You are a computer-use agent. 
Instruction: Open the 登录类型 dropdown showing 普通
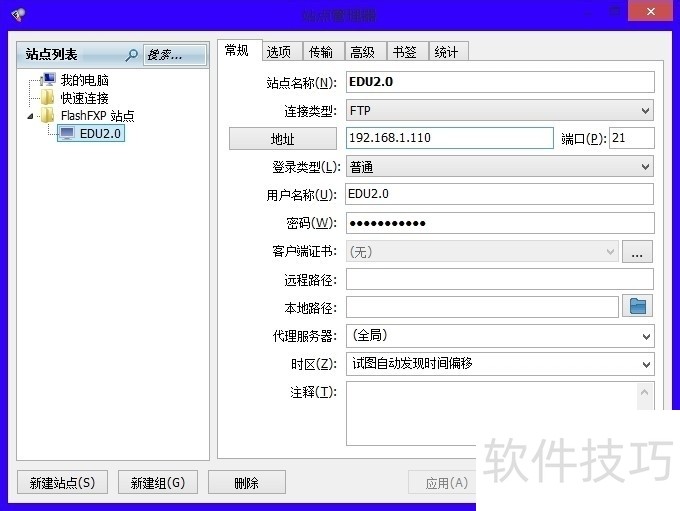point(499,167)
